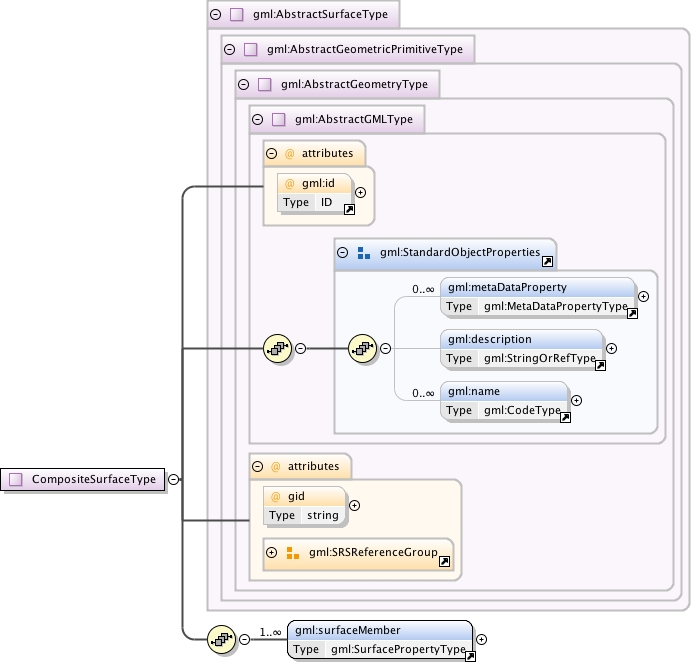Image resolution: width=691 pixels, height=664 pixels.
Task: Follow the reference arrow on gml:id
Action: (x=349, y=210)
